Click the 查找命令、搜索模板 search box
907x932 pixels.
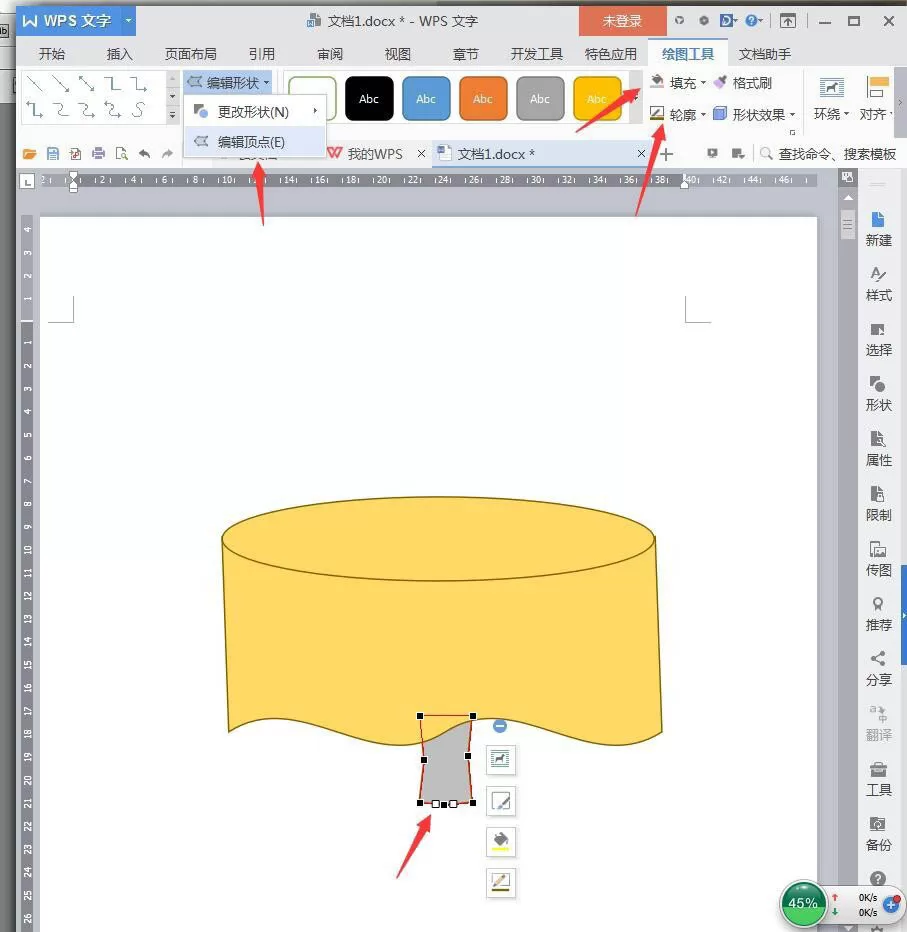[828, 154]
